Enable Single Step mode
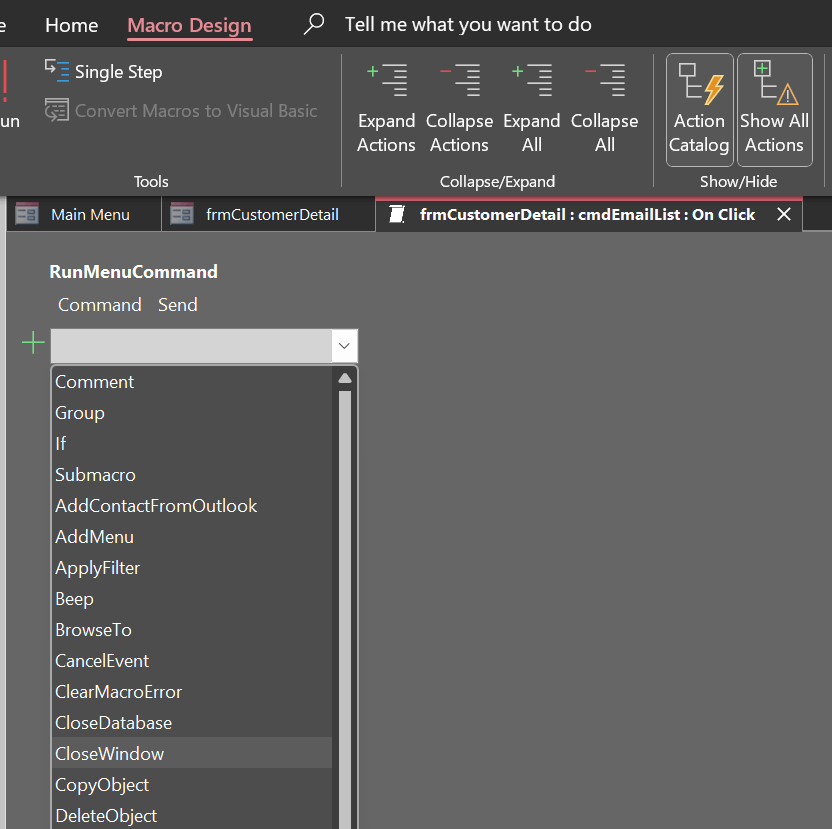 pos(103,72)
